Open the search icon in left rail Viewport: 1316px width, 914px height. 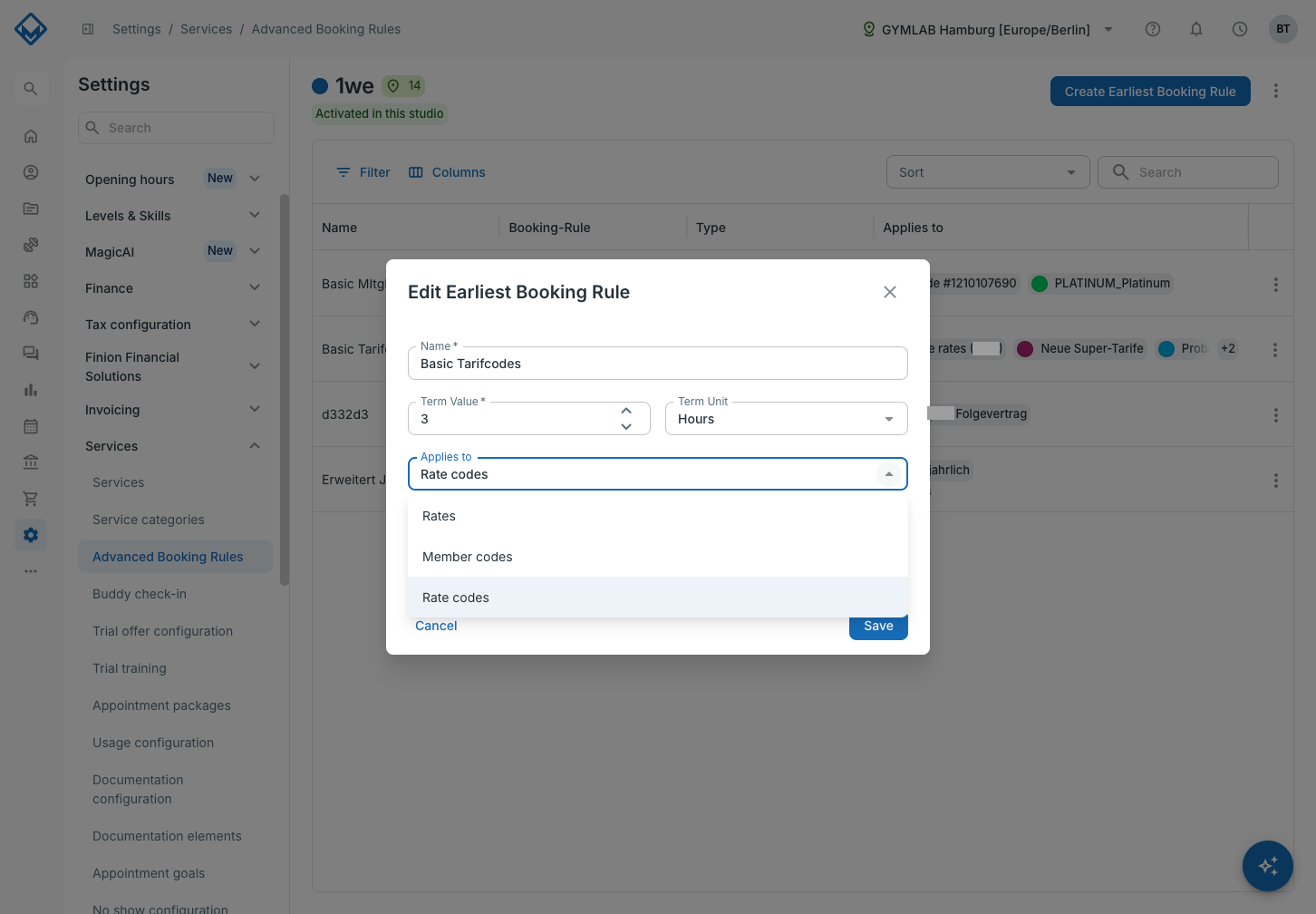(x=31, y=89)
